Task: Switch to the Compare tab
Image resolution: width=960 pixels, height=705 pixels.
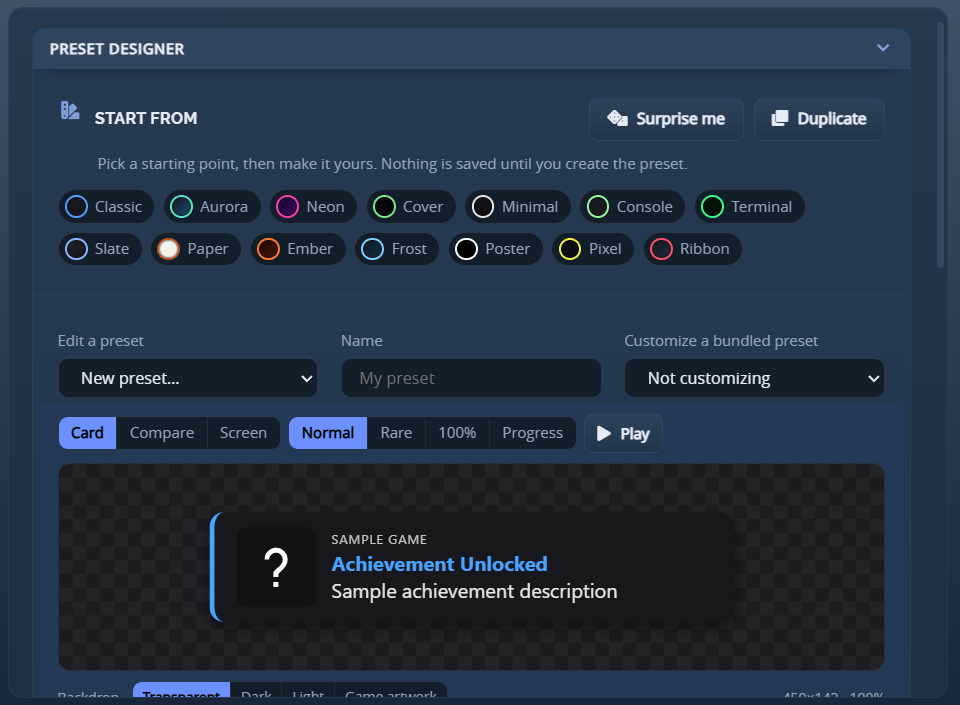Action: [x=162, y=433]
